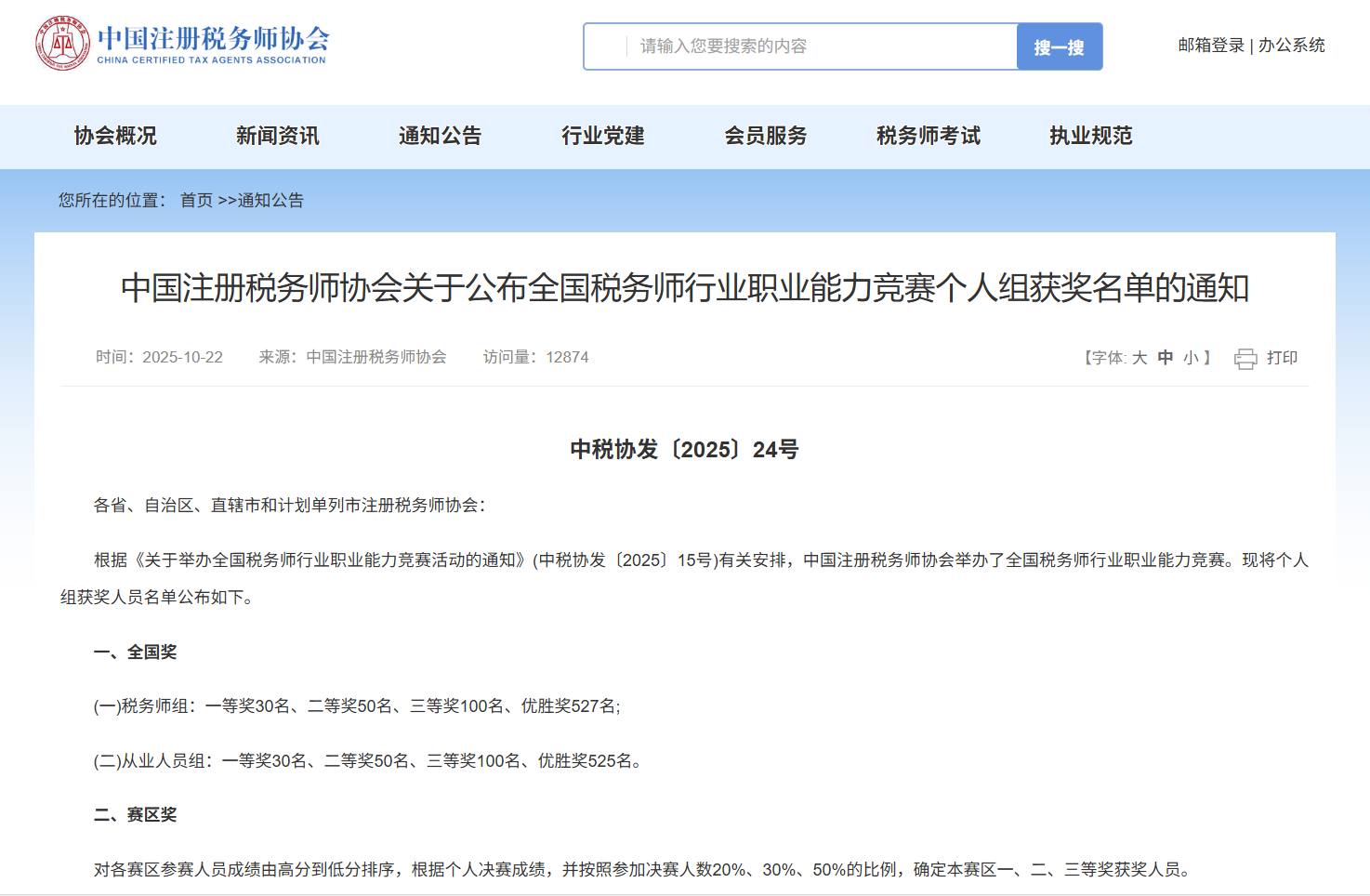Open the 协会概况 navigation menu
Screen dimensions: 1370x896
click(115, 136)
